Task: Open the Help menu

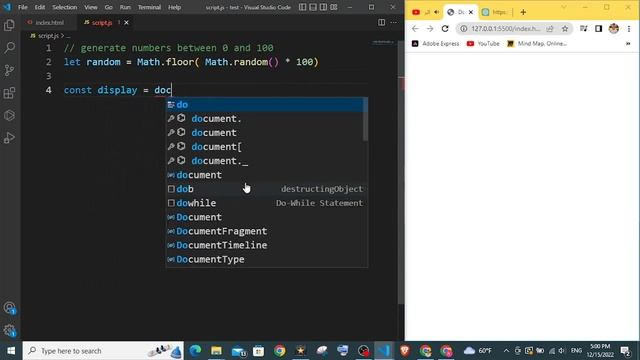Action: pos(174,7)
